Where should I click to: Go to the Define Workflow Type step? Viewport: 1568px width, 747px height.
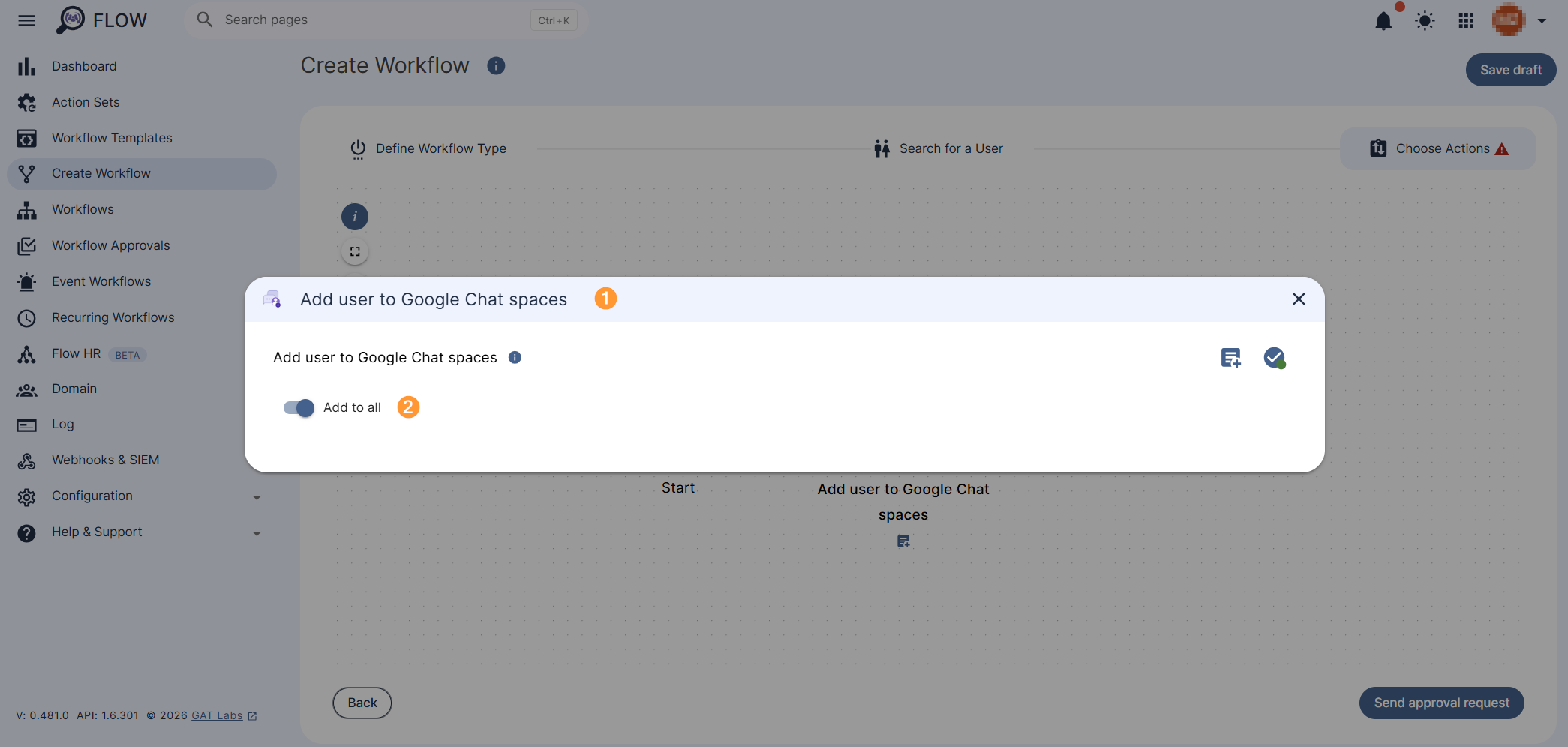pyautogui.click(x=428, y=148)
